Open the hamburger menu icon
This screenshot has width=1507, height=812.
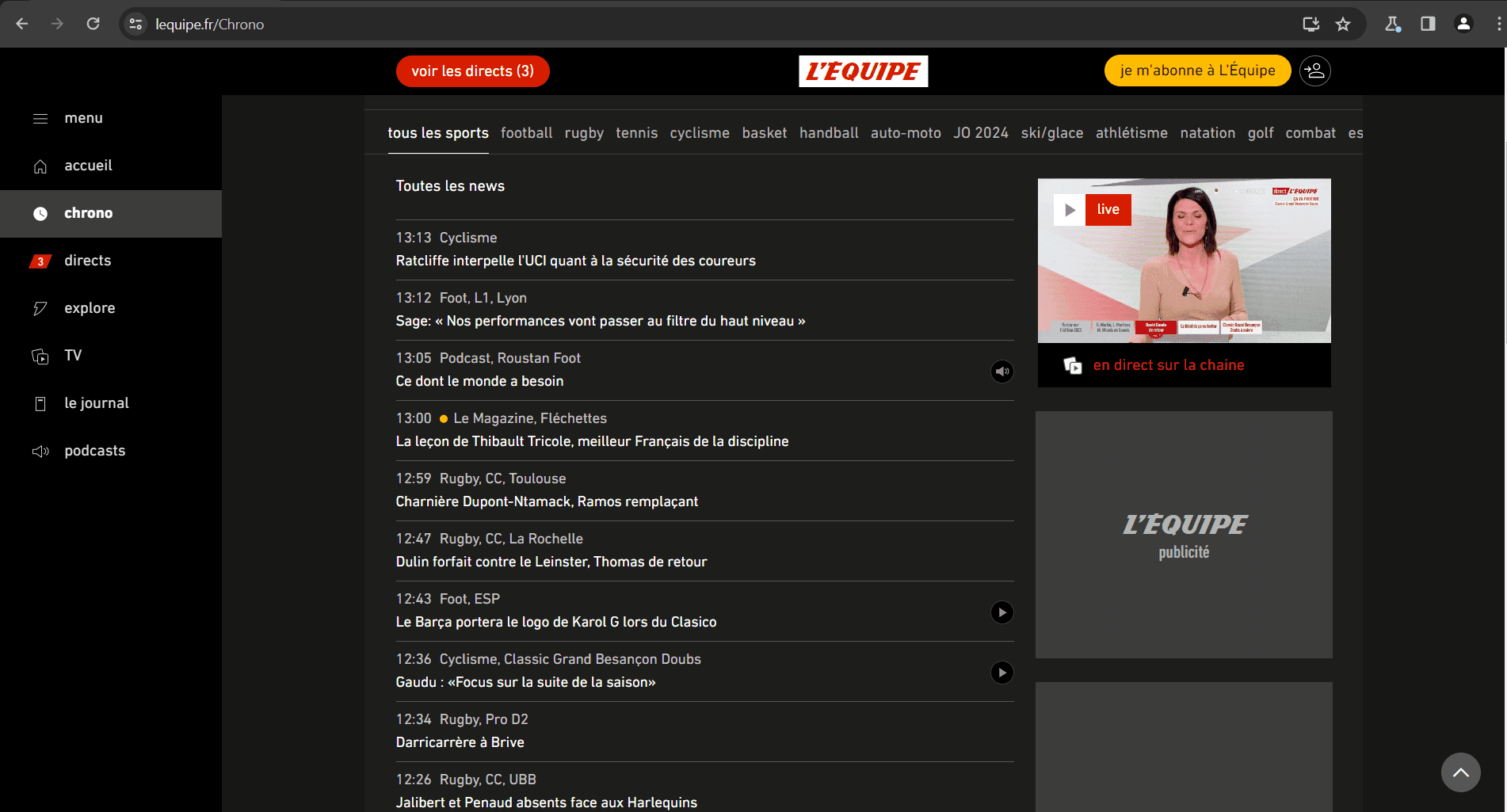tap(40, 119)
